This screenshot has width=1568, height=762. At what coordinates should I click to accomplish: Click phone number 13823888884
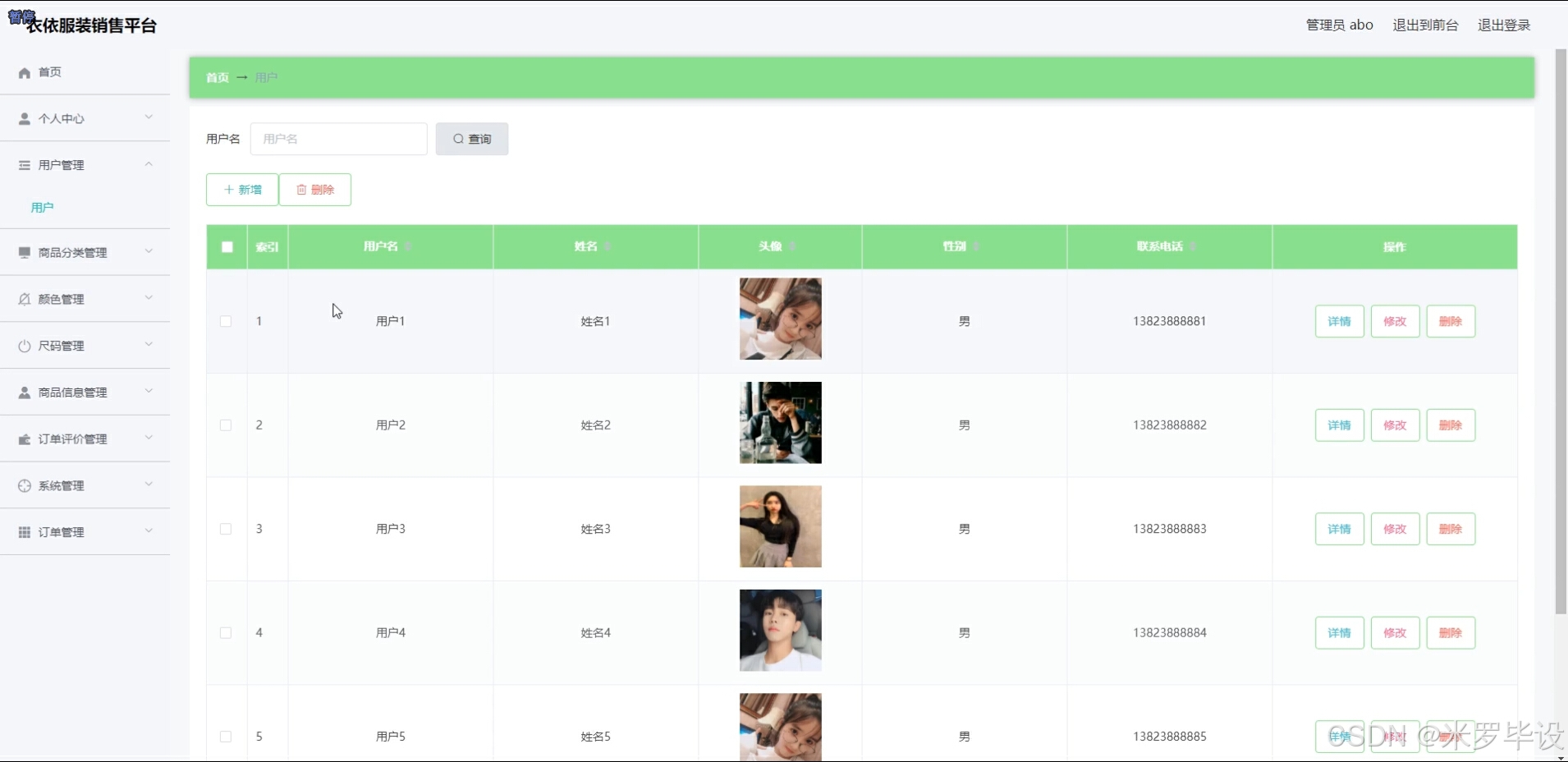click(x=1170, y=633)
